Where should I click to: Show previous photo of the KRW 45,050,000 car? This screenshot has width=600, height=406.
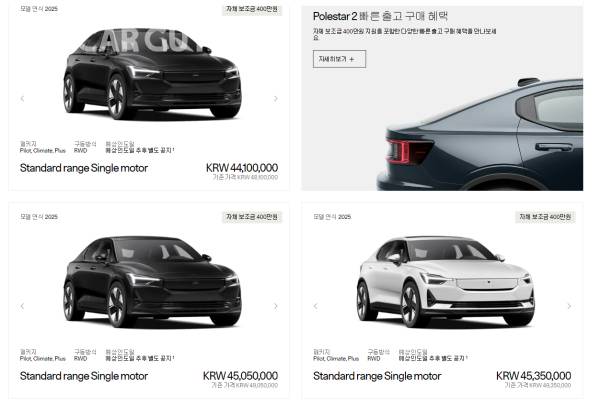click(22, 306)
